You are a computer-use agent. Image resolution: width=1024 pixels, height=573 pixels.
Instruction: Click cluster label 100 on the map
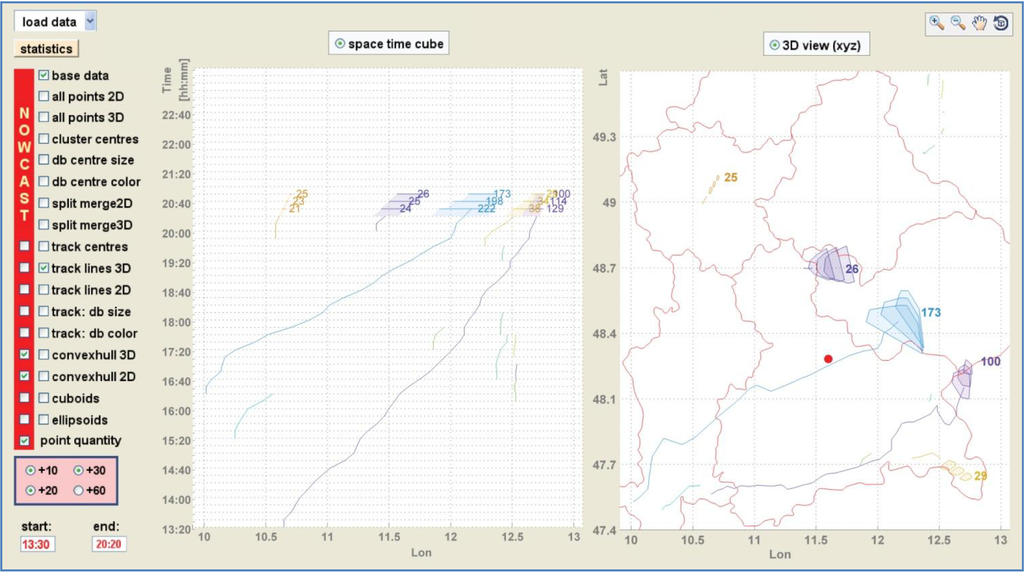[x=990, y=361]
